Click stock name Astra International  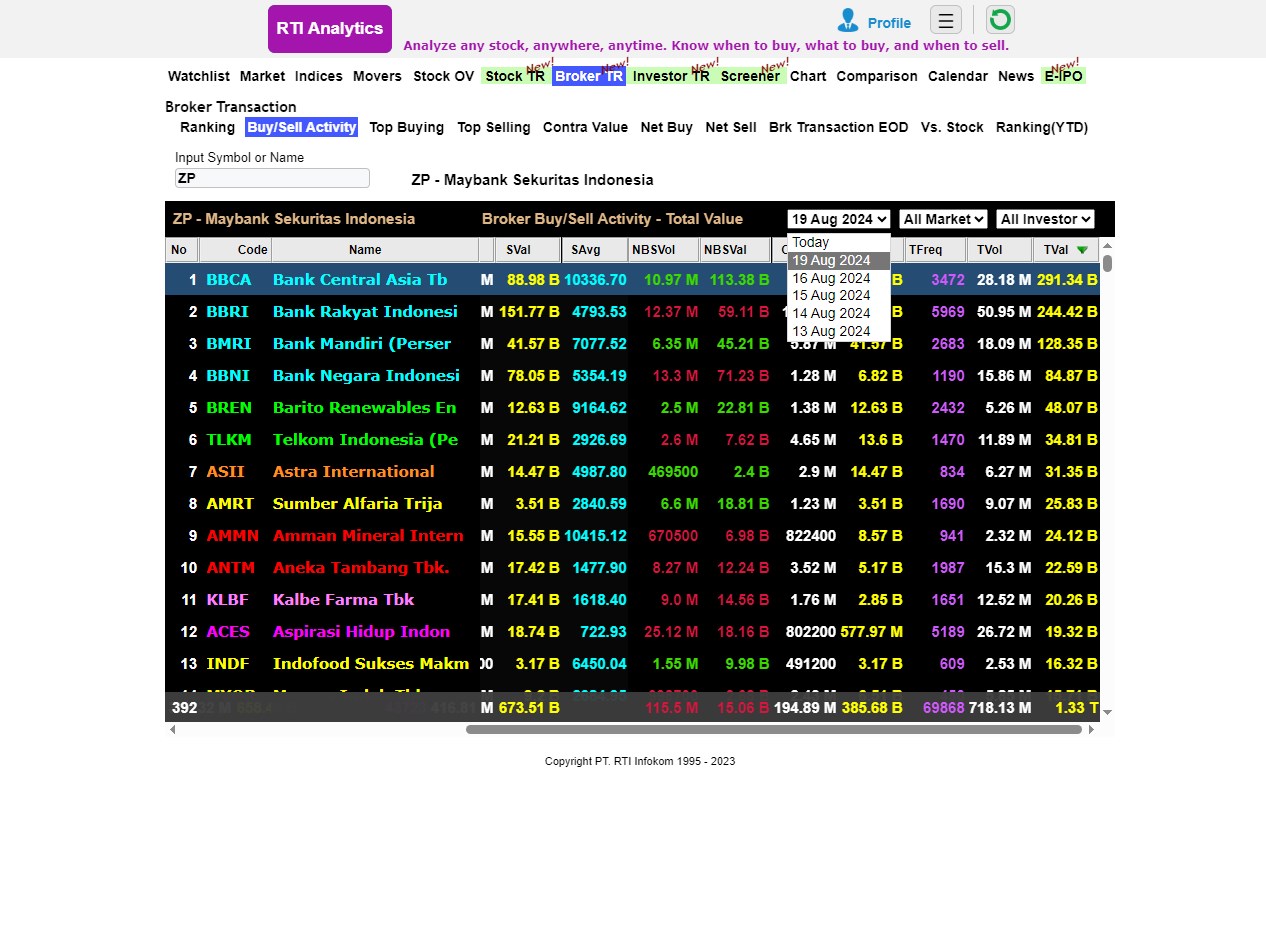point(354,472)
